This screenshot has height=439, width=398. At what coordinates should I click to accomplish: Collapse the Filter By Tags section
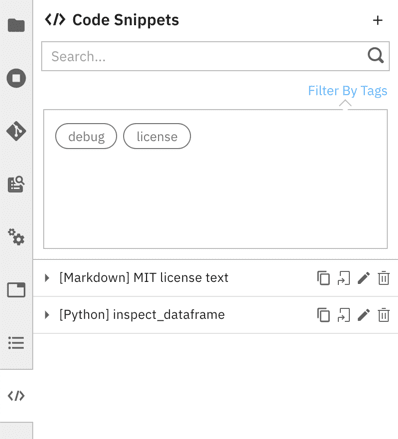347,91
